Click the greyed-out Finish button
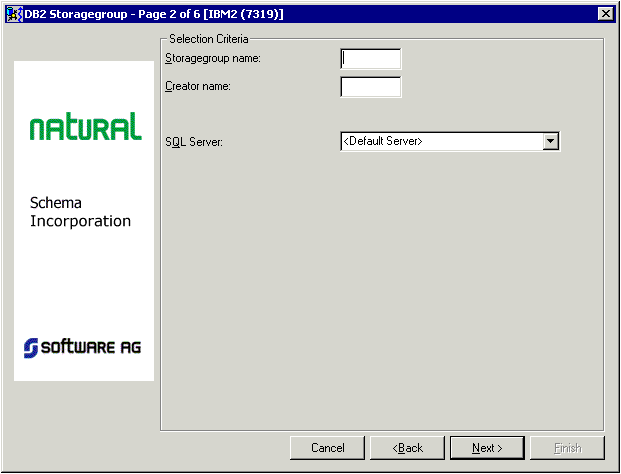This screenshot has height=474, width=621. coord(567,448)
